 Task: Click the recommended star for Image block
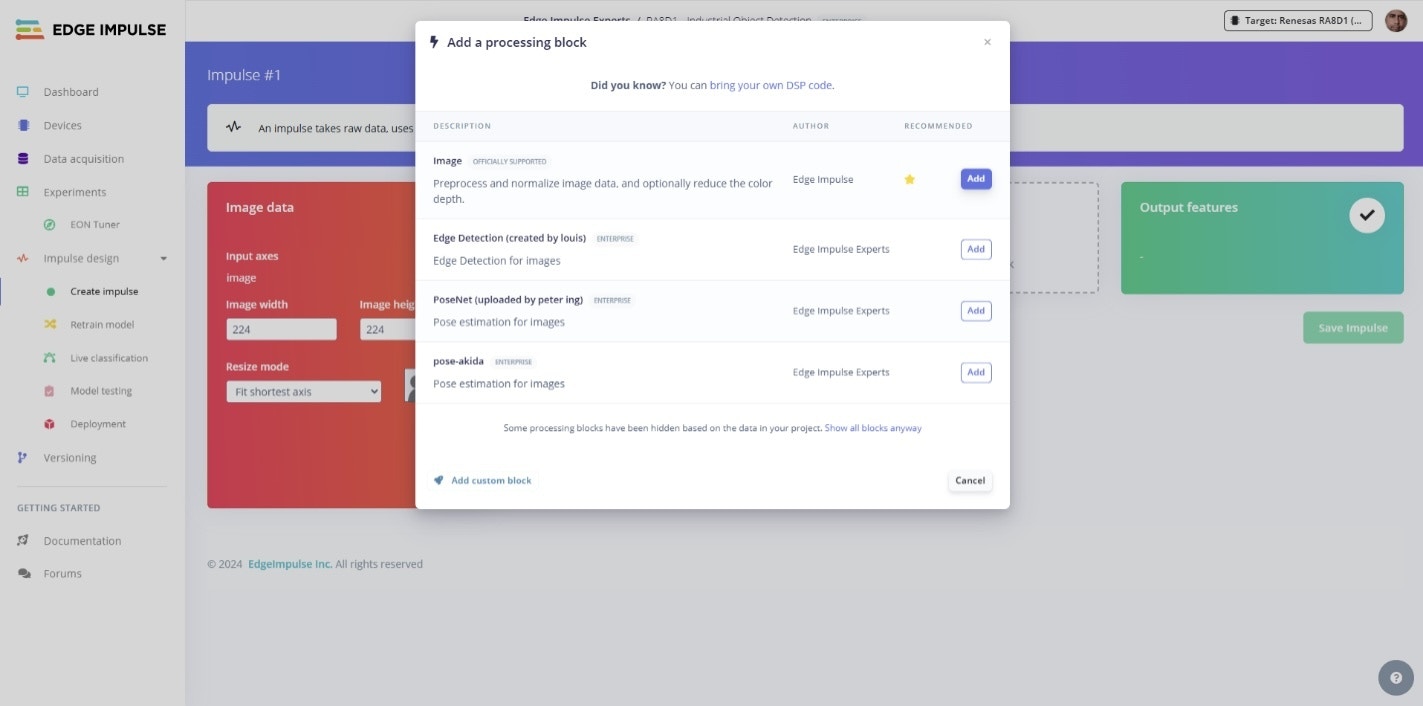[x=909, y=179]
